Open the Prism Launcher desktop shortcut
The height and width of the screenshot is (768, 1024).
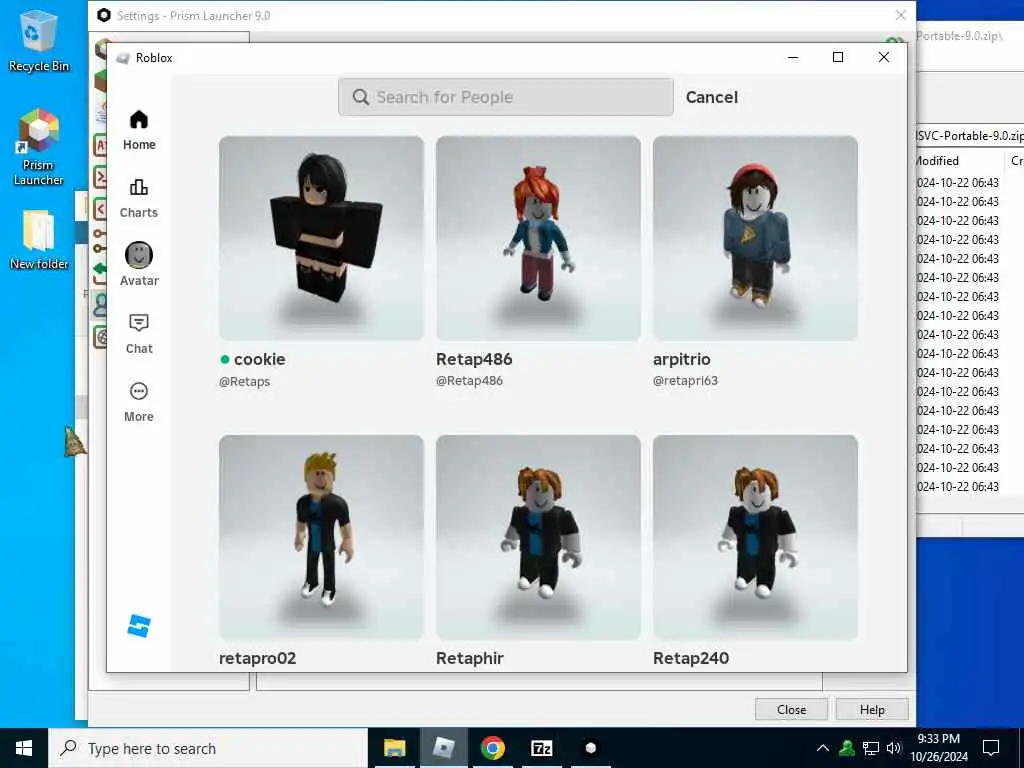coord(39,147)
